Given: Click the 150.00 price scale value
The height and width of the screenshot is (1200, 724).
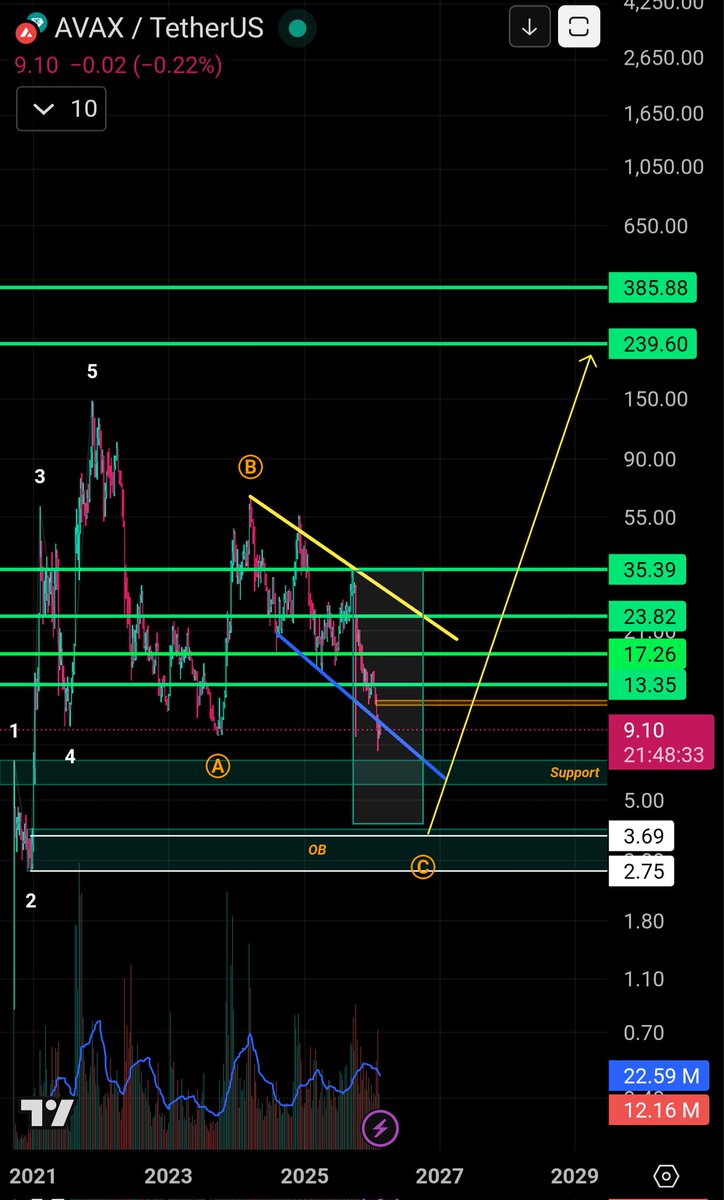Looking at the screenshot, I should (x=655, y=399).
